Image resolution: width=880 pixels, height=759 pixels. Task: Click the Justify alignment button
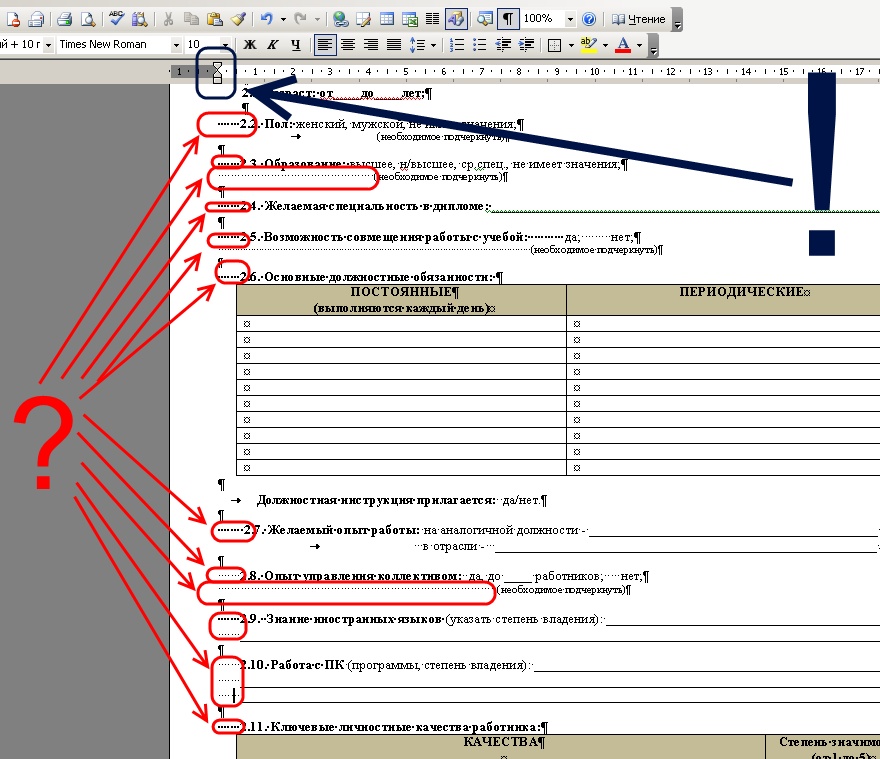click(394, 45)
